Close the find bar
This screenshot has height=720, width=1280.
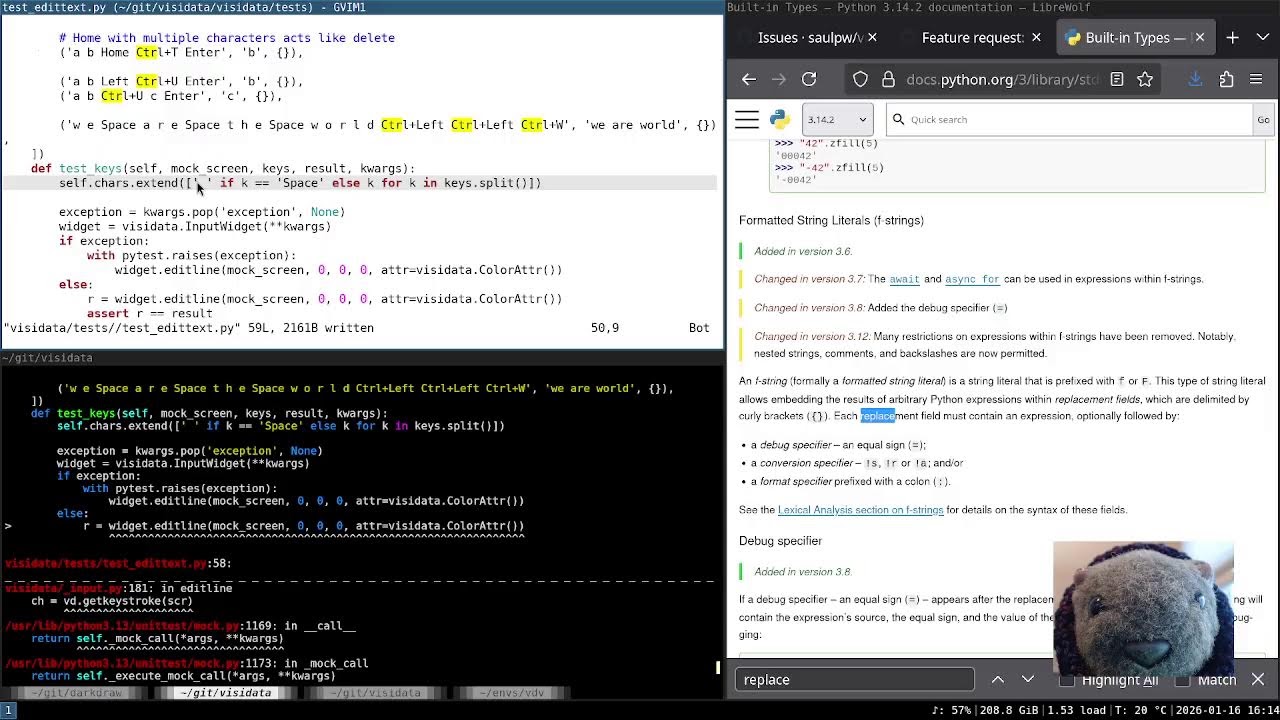point(1257,680)
